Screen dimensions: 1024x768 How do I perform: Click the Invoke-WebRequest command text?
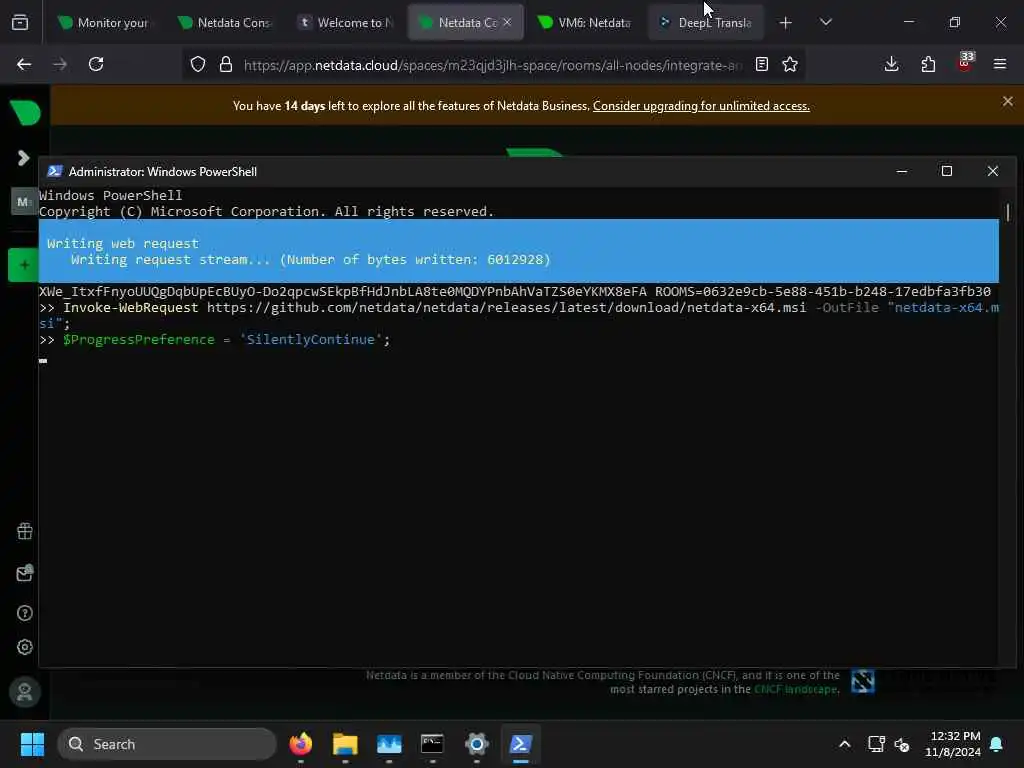pyautogui.click(x=131, y=308)
